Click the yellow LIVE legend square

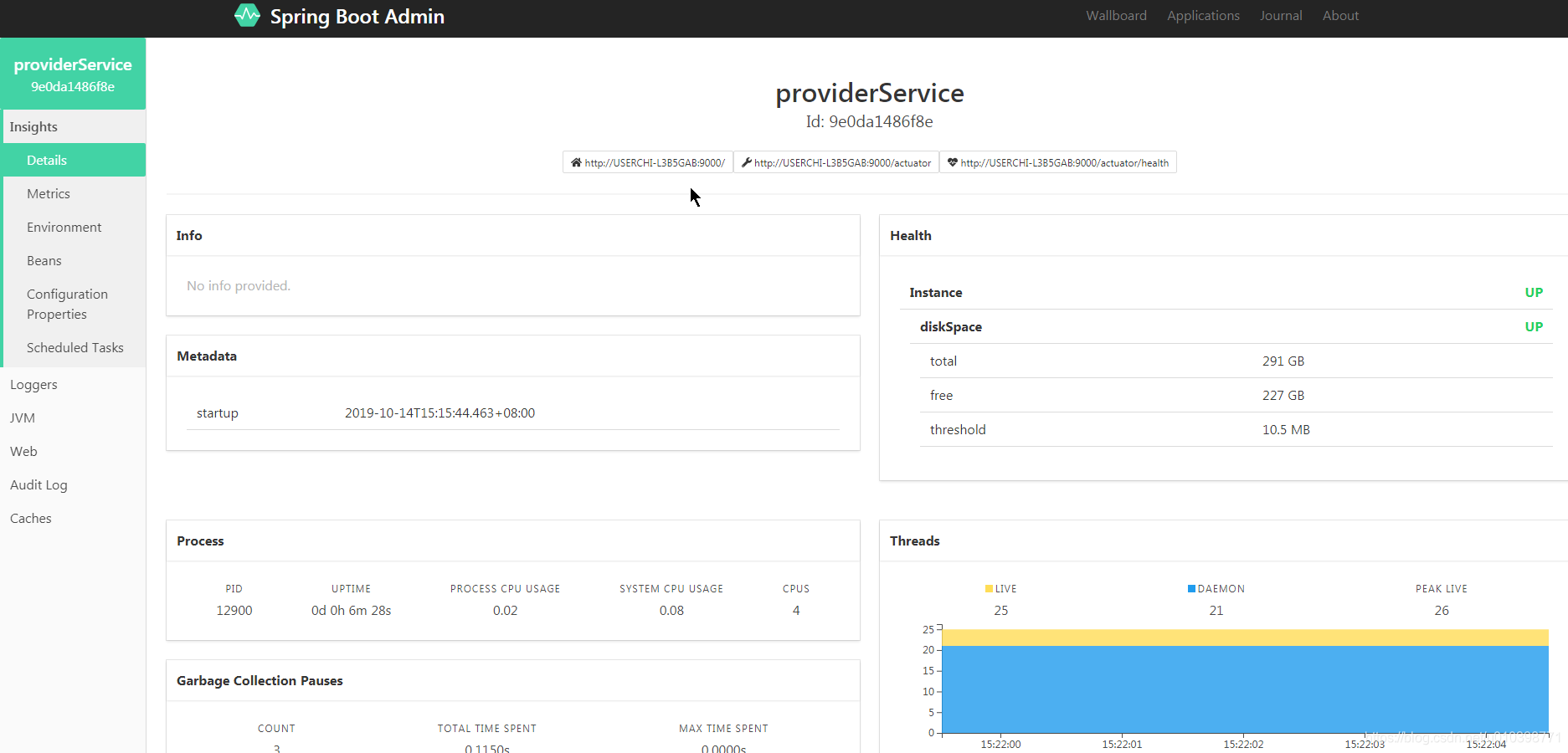pyautogui.click(x=989, y=589)
